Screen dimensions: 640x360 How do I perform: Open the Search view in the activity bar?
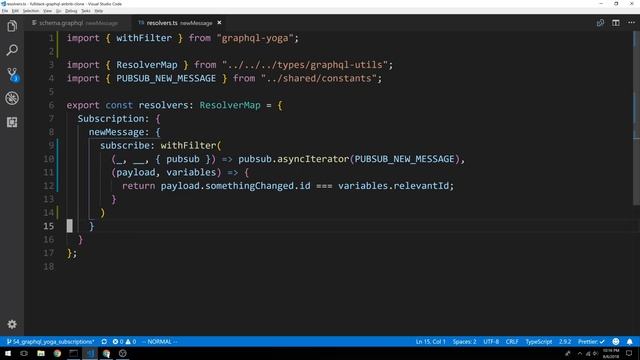pos(12,50)
